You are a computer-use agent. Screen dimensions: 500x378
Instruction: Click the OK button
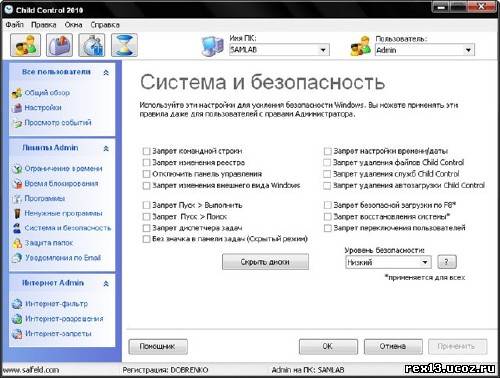[x=328, y=347]
